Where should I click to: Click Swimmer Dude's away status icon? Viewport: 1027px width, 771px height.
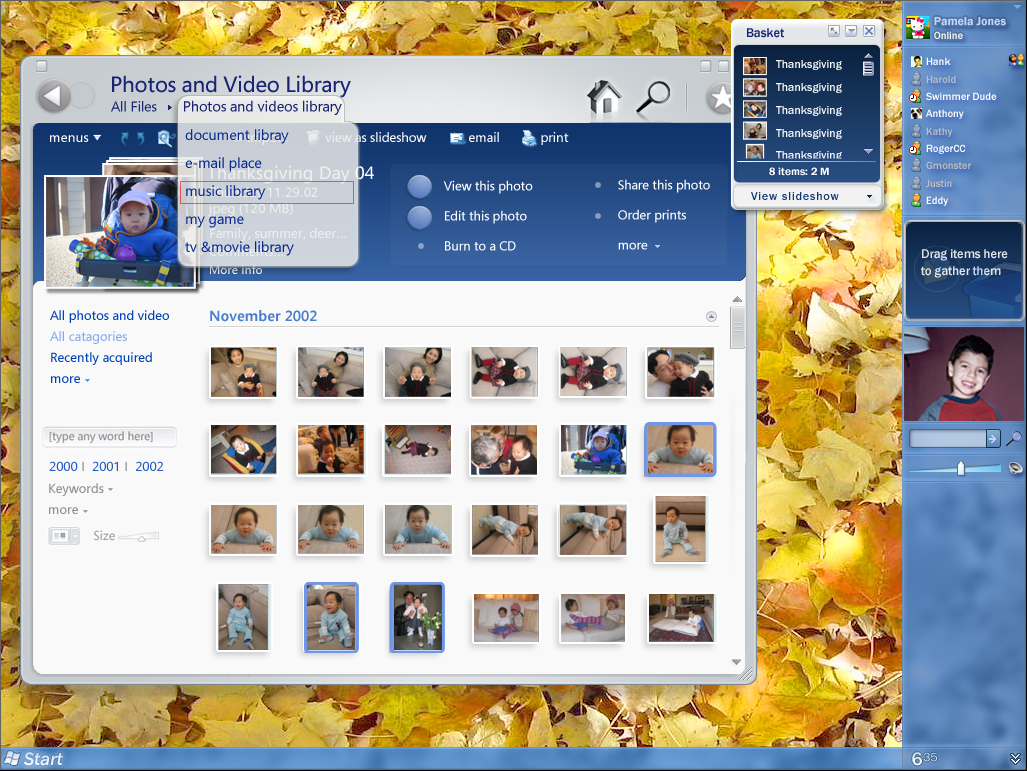coord(916,96)
